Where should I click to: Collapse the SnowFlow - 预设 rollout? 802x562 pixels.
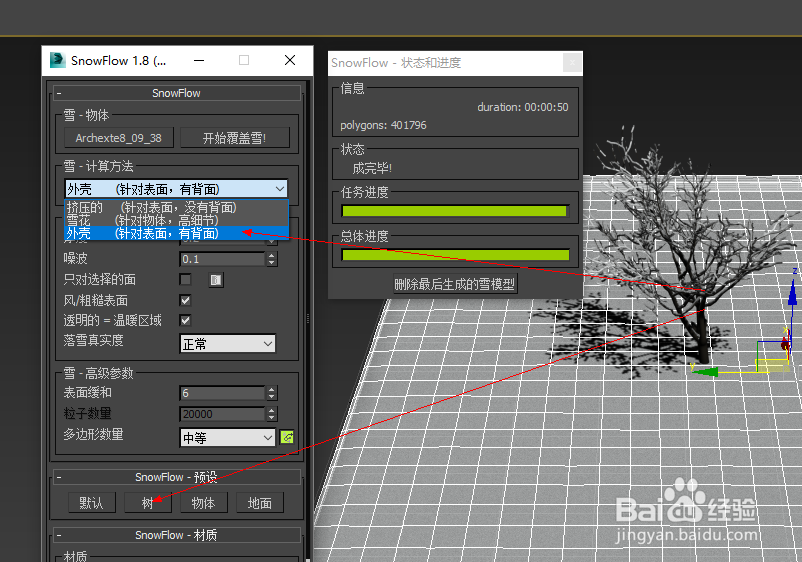[x=176, y=477]
